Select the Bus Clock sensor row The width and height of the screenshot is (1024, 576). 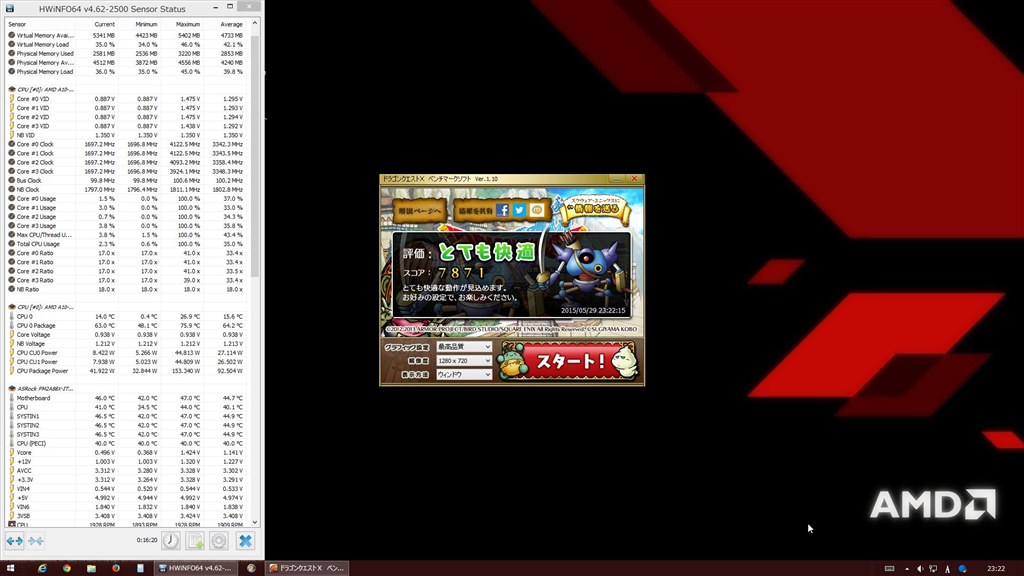coord(126,180)
